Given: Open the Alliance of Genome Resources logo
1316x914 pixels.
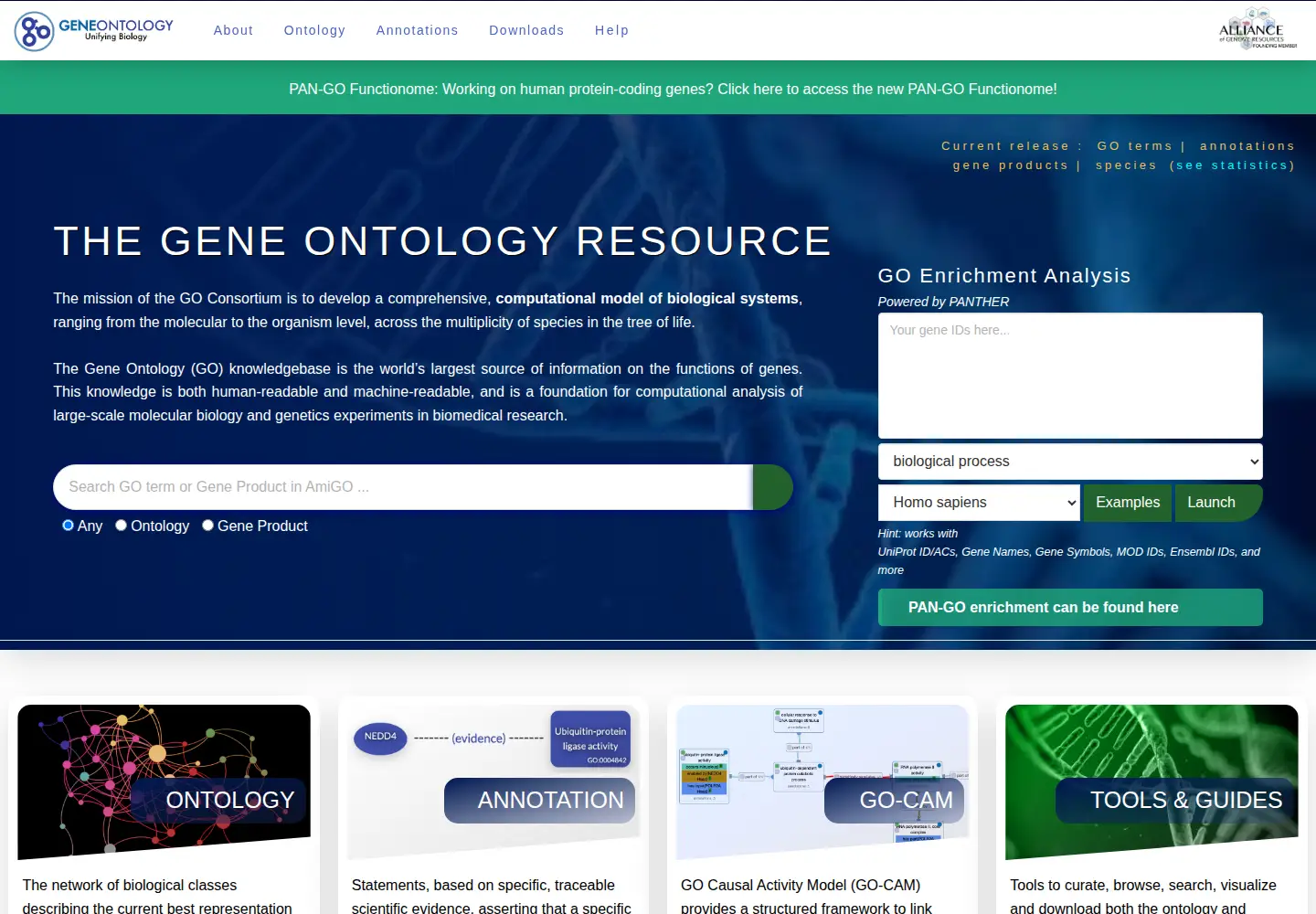Looking at the screenshot, I should pyautogui.click(x=1258, y=29).
